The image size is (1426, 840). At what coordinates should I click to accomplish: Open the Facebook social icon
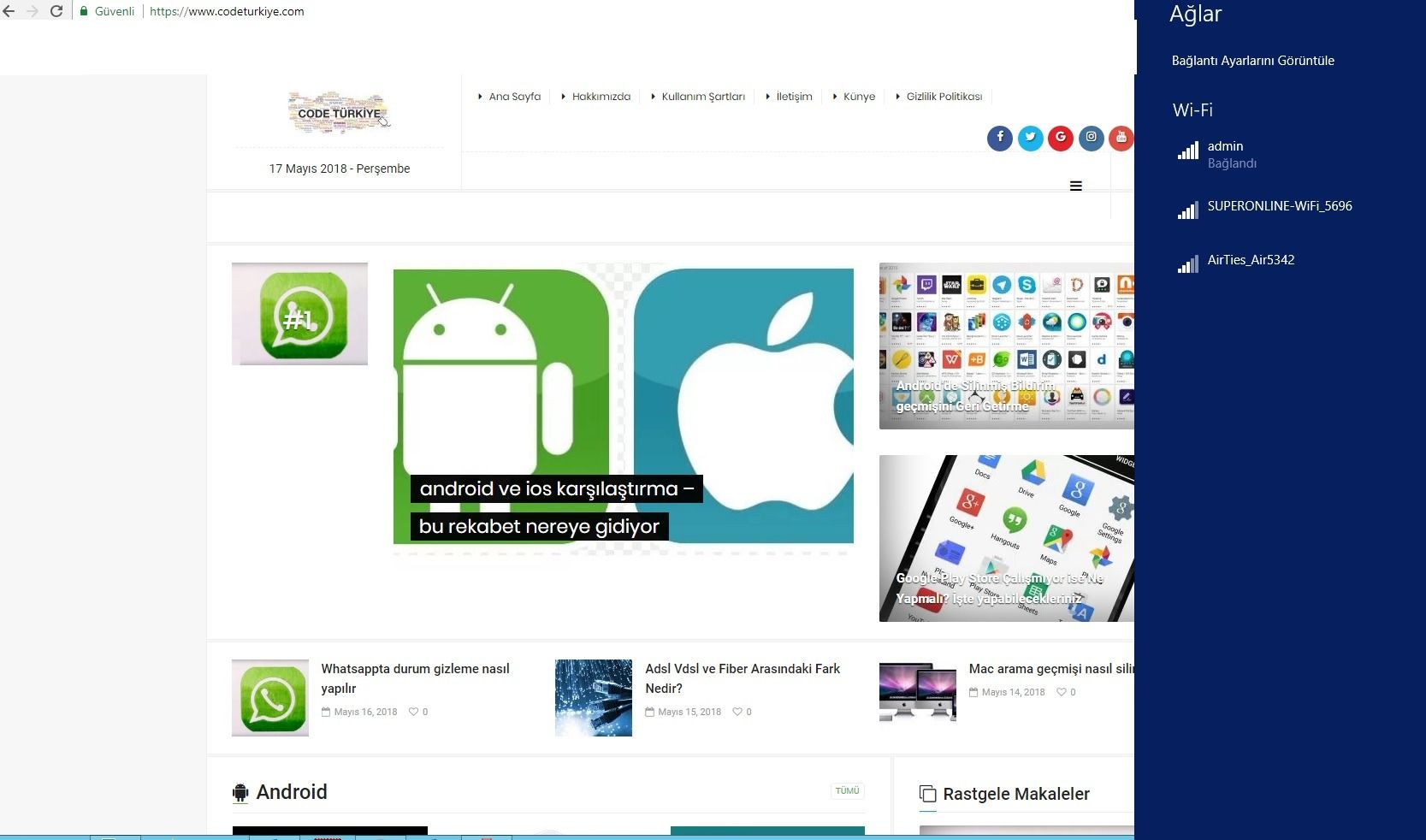click(1000, 138)
